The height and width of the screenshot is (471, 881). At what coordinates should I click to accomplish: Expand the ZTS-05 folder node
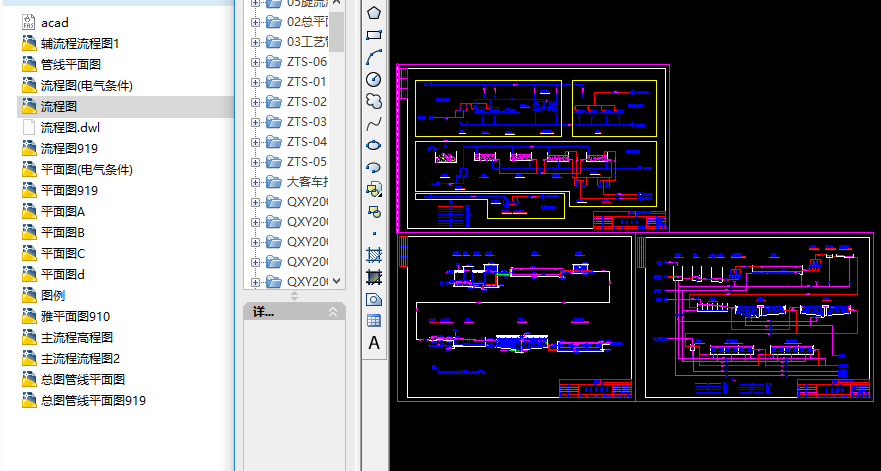tap(255, 162)
